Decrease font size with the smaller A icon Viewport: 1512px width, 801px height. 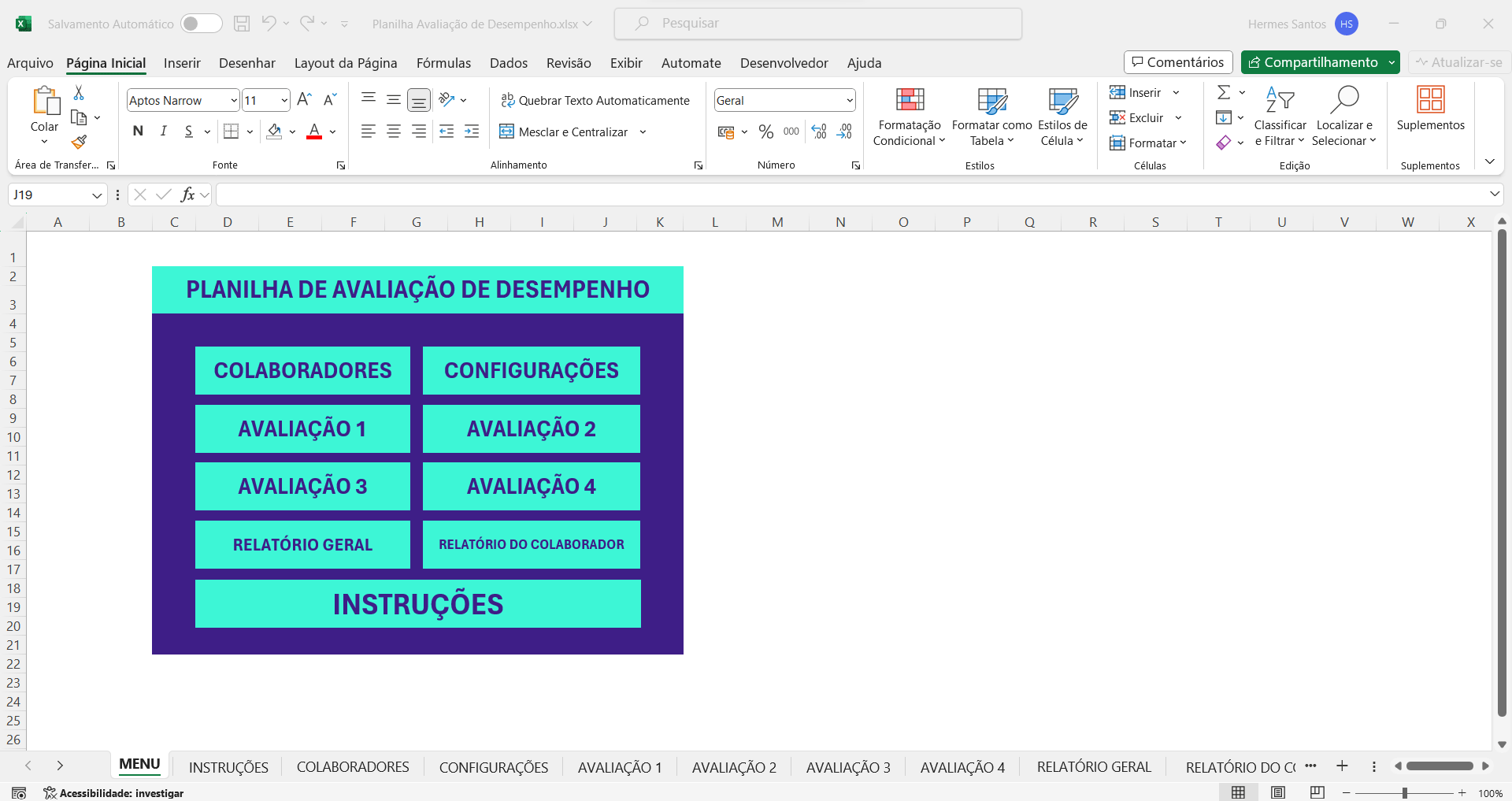[x=330, y=99]
